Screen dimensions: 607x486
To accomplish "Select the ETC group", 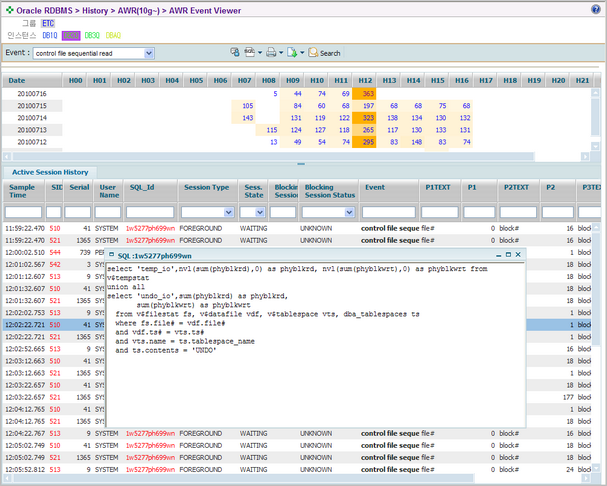I will click(48, 23).
